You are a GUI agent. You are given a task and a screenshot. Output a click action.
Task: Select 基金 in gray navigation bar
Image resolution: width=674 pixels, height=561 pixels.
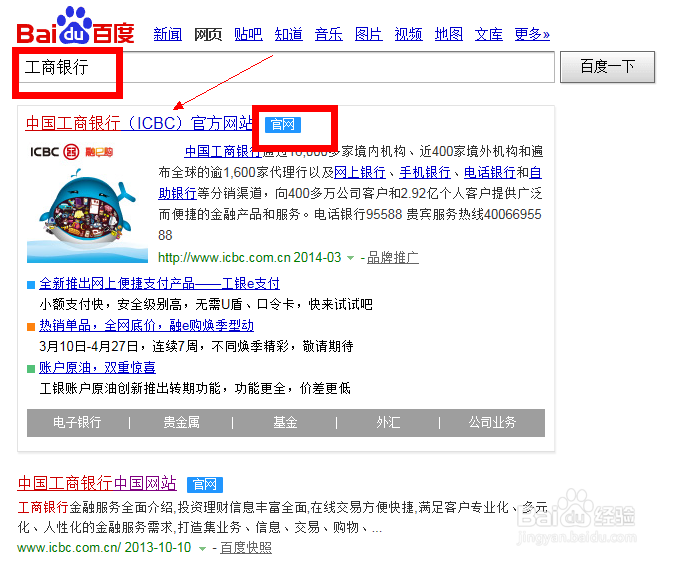[285, 423]
